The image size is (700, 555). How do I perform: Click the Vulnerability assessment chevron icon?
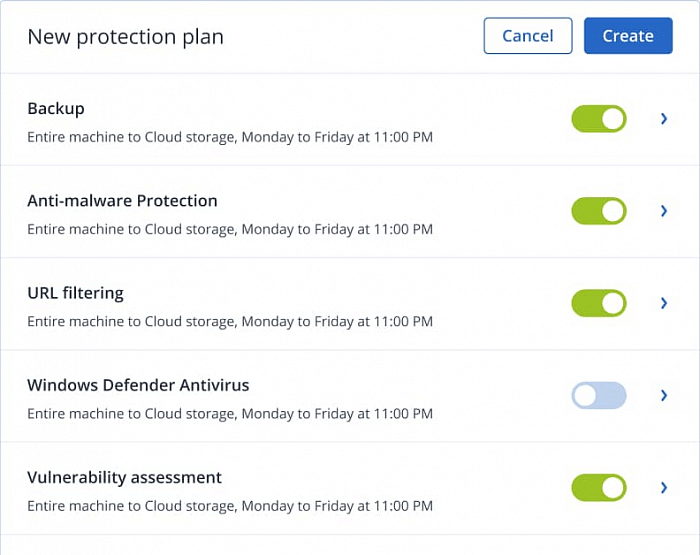coord(664,487)
